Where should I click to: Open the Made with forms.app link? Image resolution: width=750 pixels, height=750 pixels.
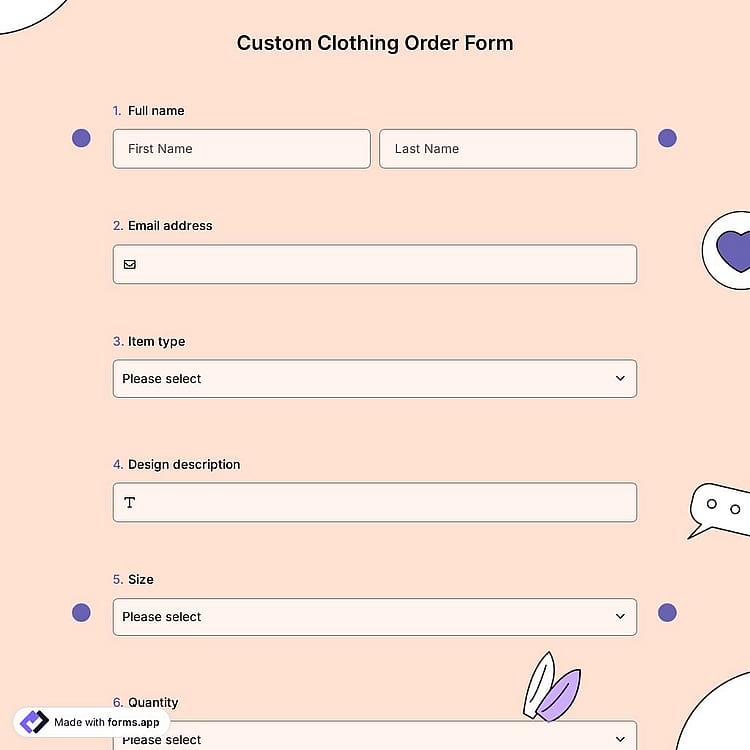[x=92, y=722]
